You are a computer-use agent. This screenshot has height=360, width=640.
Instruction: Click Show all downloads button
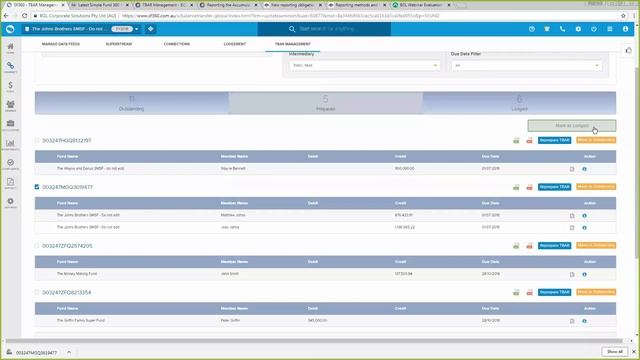point(614,352)
